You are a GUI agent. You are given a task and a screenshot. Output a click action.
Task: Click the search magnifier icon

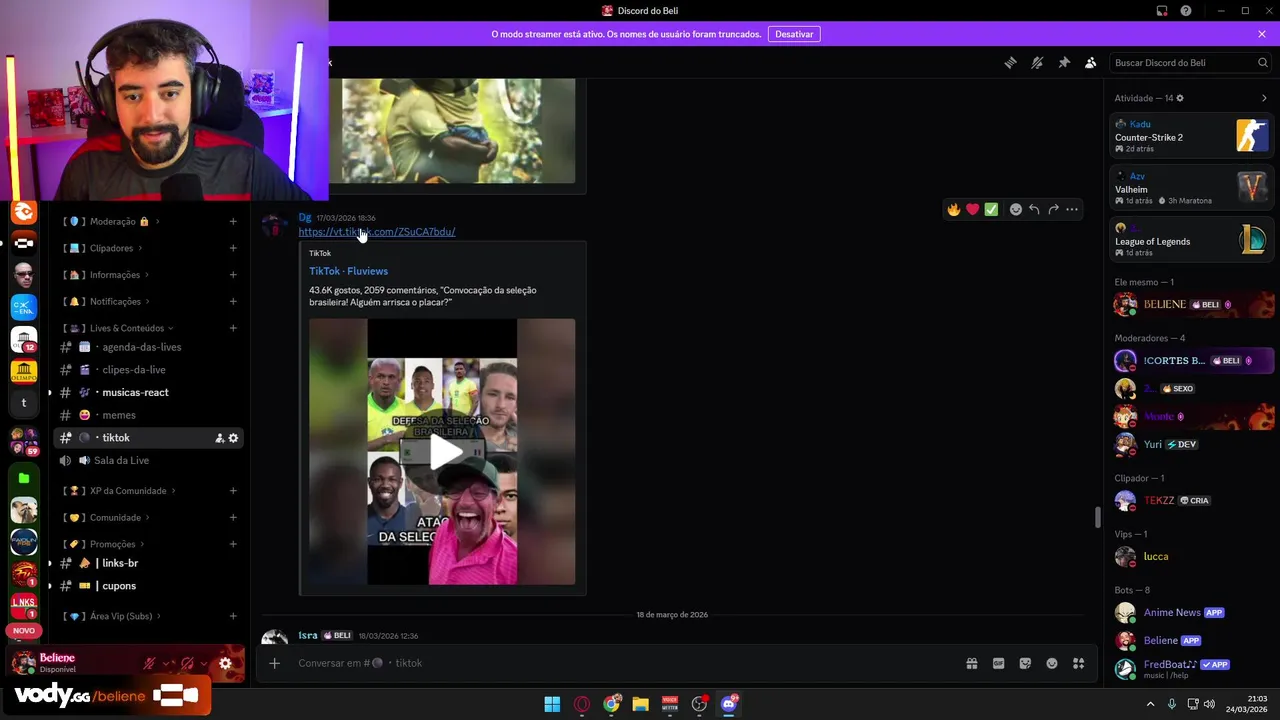click(x=1263, y=63)
